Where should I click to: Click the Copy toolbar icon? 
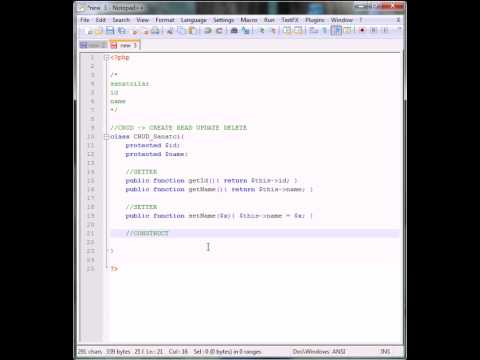coord(181,31)
